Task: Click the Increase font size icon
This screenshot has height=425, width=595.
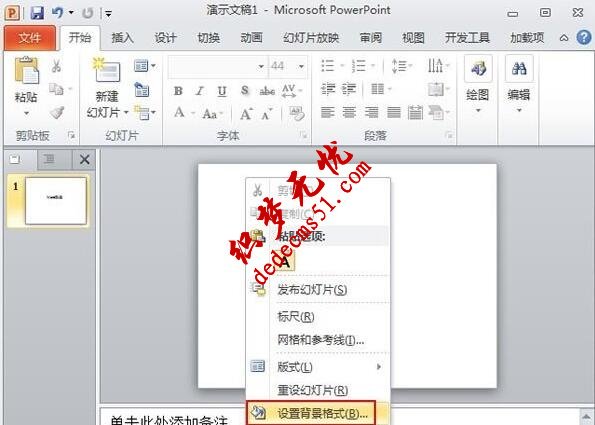Action: (x=246, y=113)
